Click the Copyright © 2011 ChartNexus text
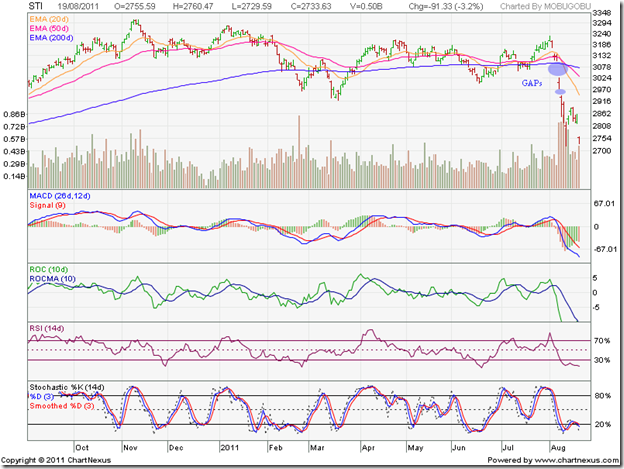This screenshot has width=624, height=469. point(56,460)
